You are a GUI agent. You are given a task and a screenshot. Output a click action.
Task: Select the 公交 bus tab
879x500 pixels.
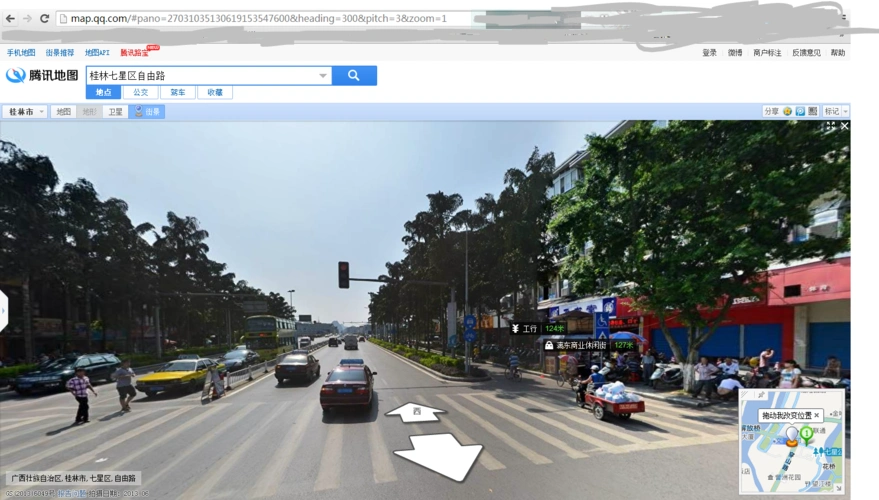(x=141, y=92)
